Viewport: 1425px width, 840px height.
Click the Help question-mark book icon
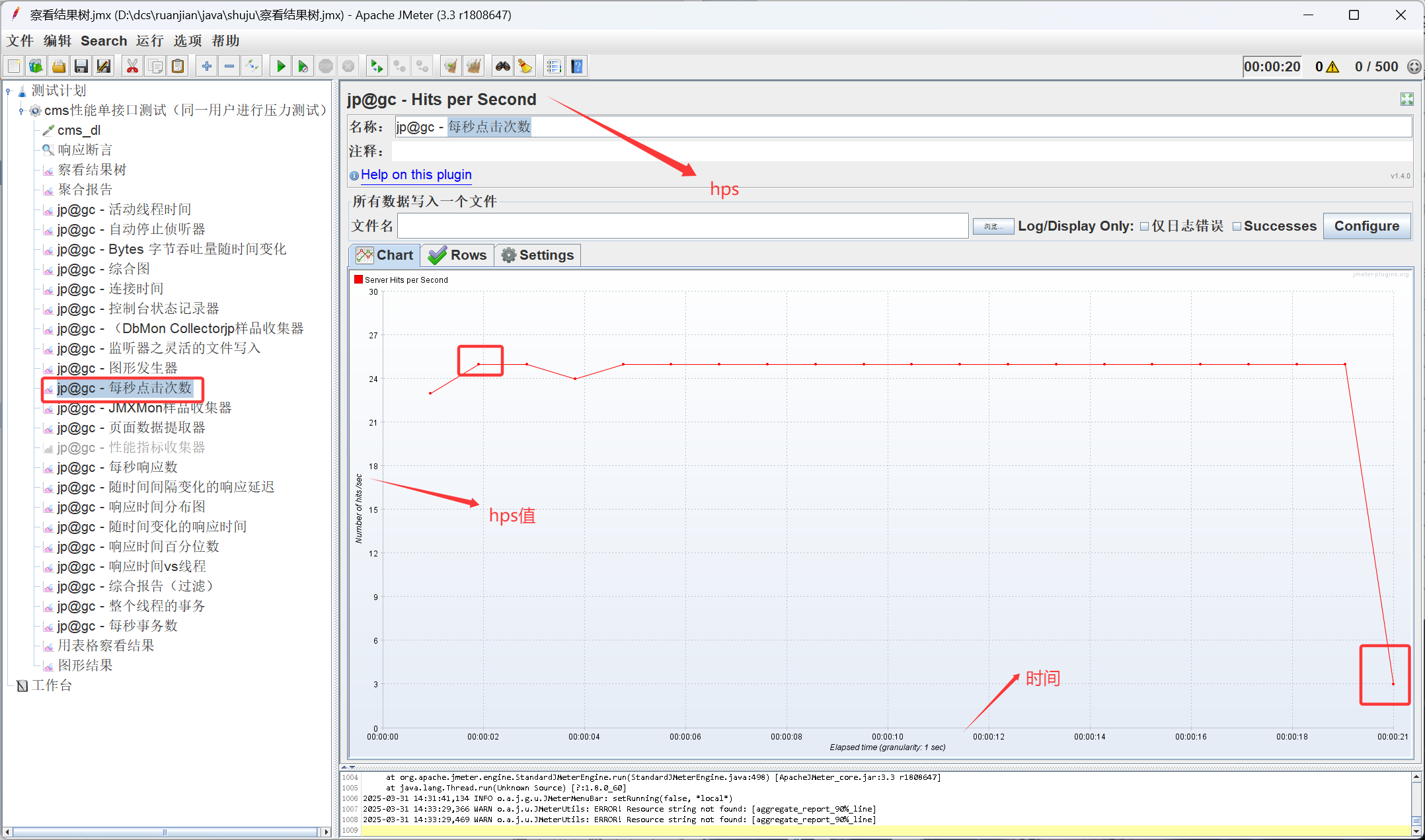tap(577, 66)
